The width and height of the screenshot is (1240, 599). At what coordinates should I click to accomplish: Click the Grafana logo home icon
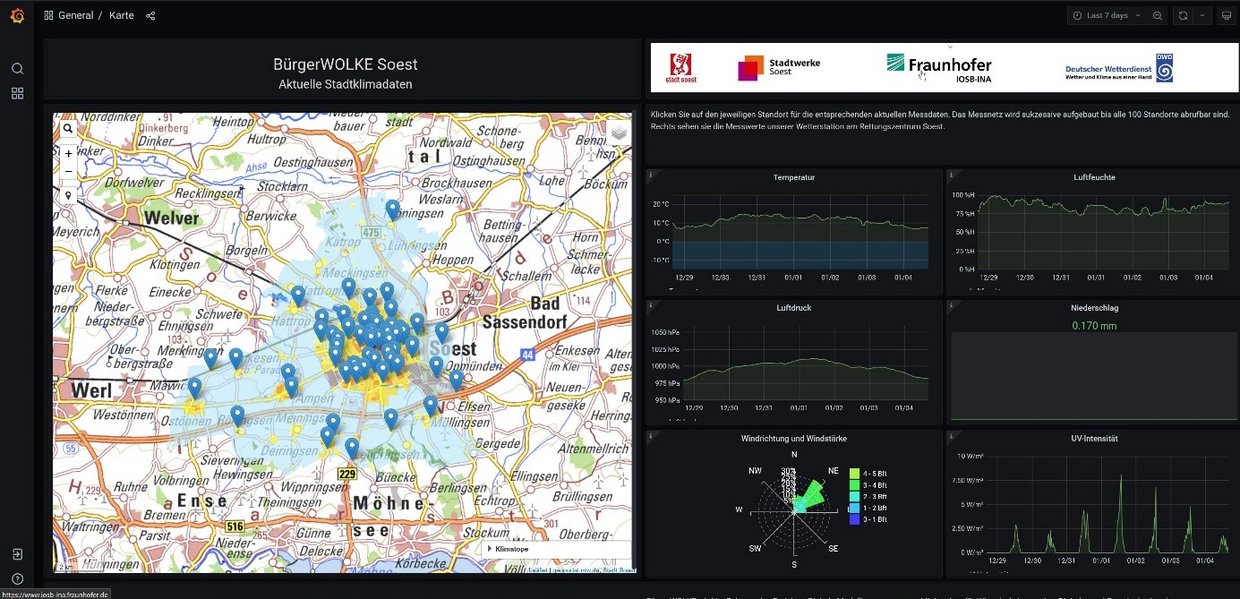tap(17, 16)
